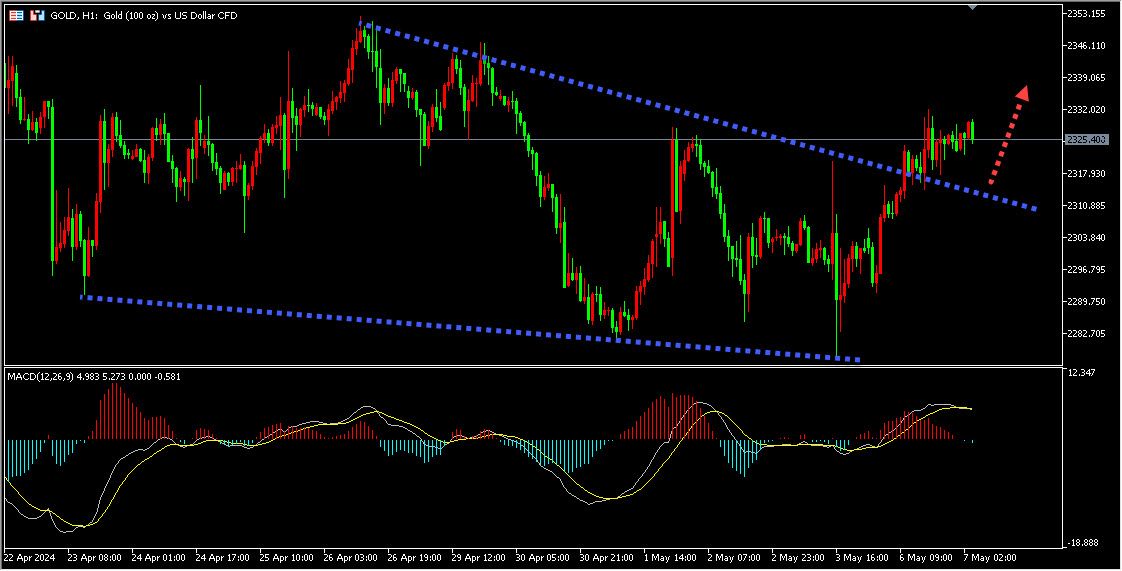Click the 22 Apr 2024 time label
1122x571 pixels.
[x=30, y=556]
